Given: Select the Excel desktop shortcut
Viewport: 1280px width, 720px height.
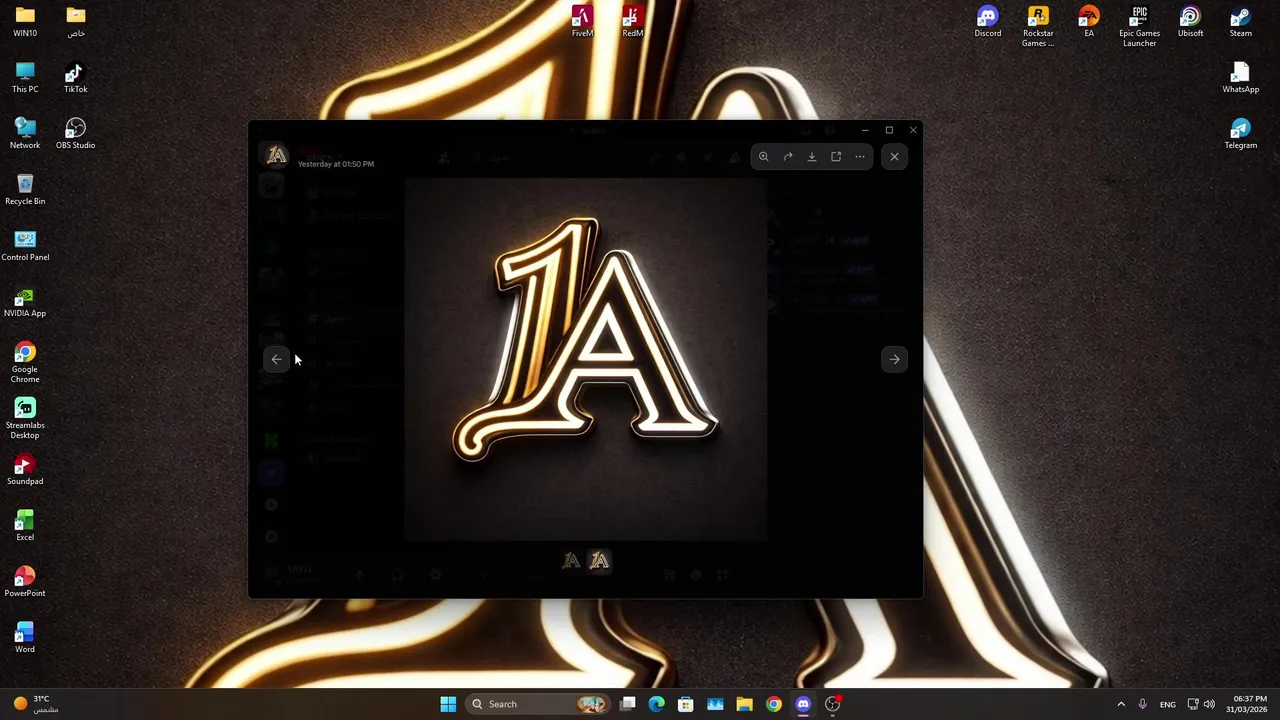Looking at the screenshot, I should pos(25,525).
